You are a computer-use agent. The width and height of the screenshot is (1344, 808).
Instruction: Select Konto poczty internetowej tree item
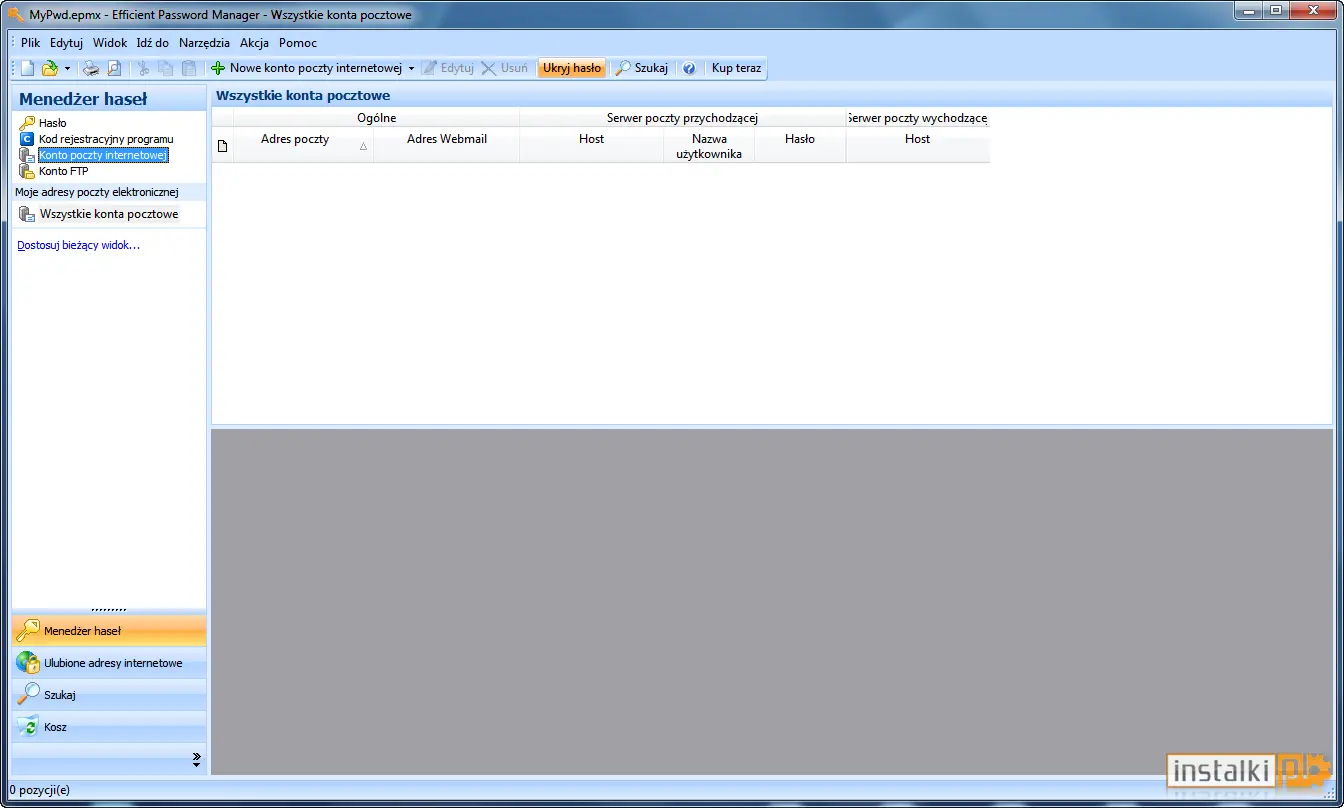click(103, 155)
